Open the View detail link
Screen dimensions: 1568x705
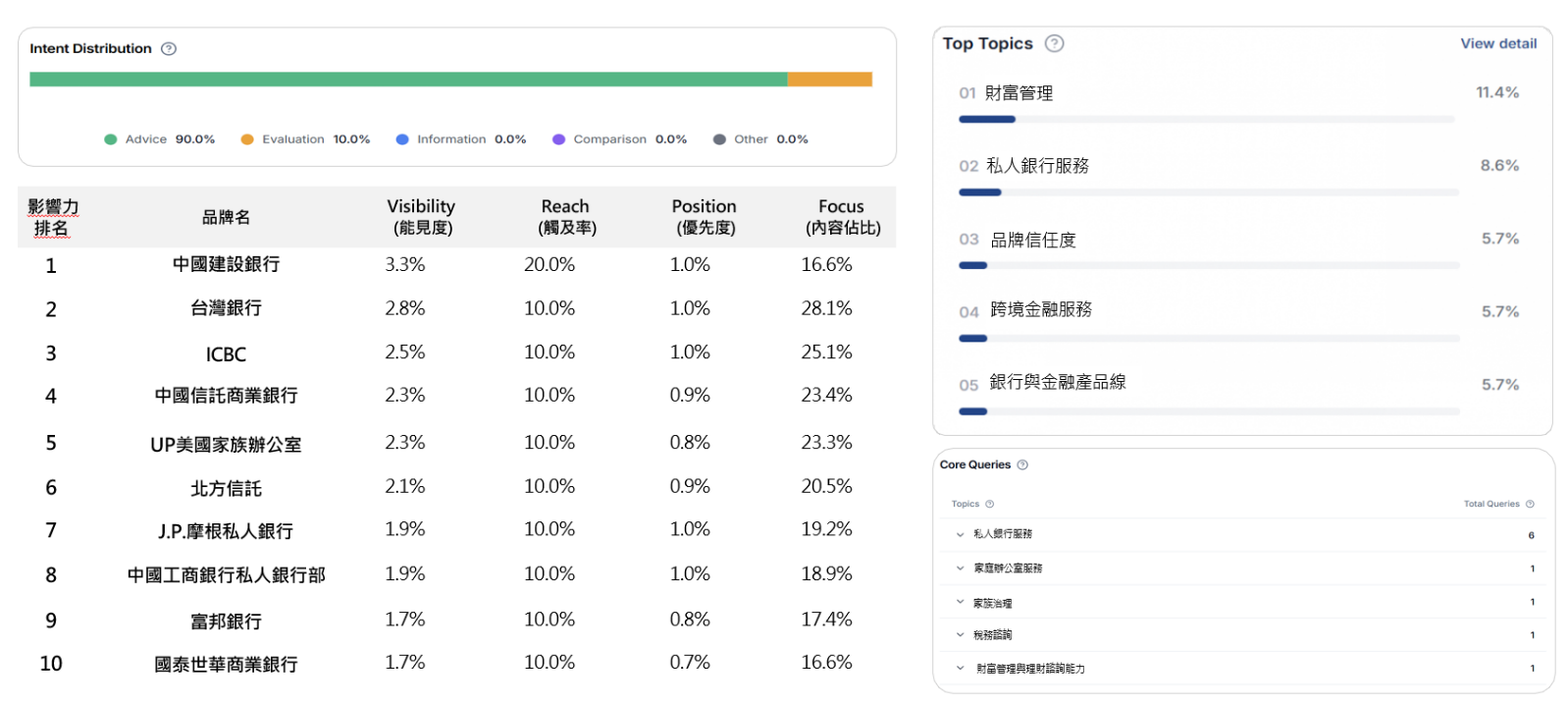(1497, 43)
